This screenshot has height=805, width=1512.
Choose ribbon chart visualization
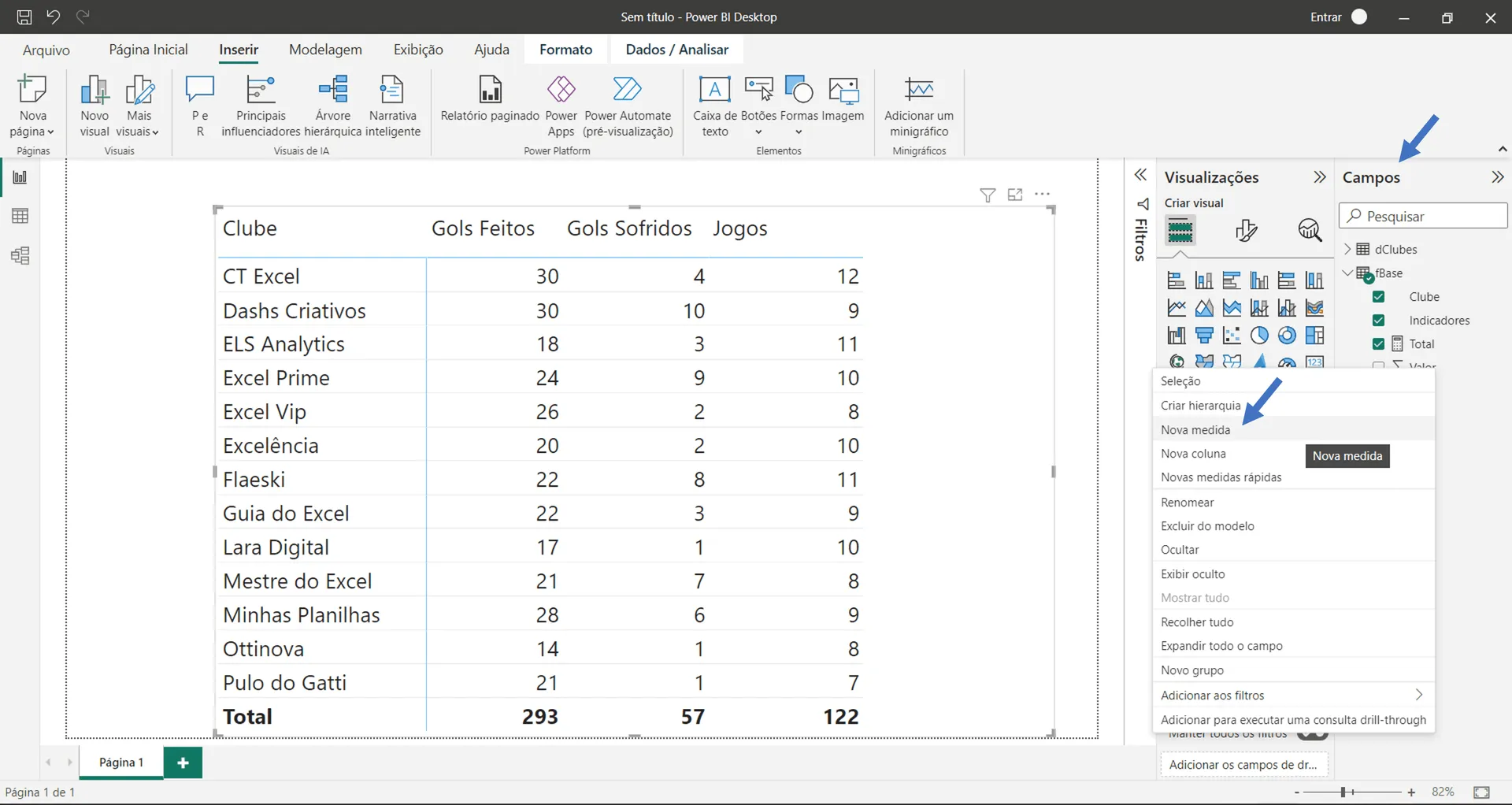point(1314,307)
